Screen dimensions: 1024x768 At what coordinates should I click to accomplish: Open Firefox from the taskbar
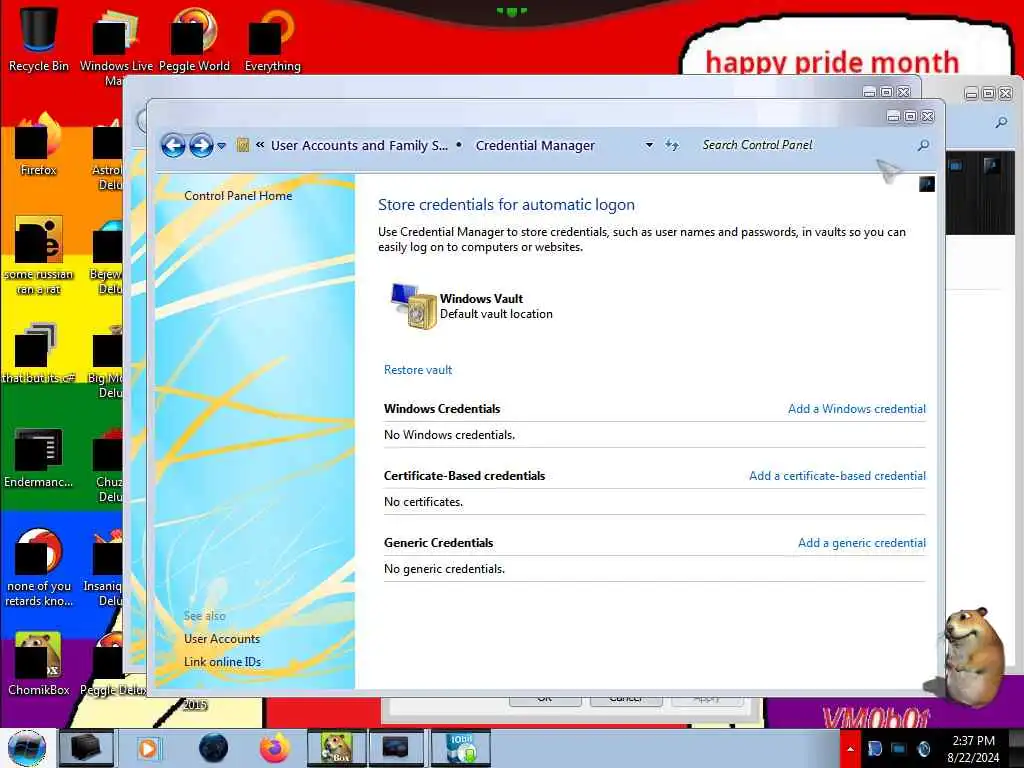pos(275,748)
